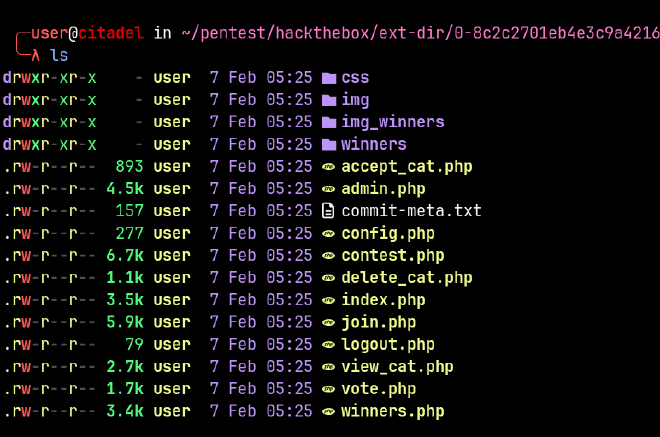
Task: Select the config.php filename
Action: (x=388, y=234)
